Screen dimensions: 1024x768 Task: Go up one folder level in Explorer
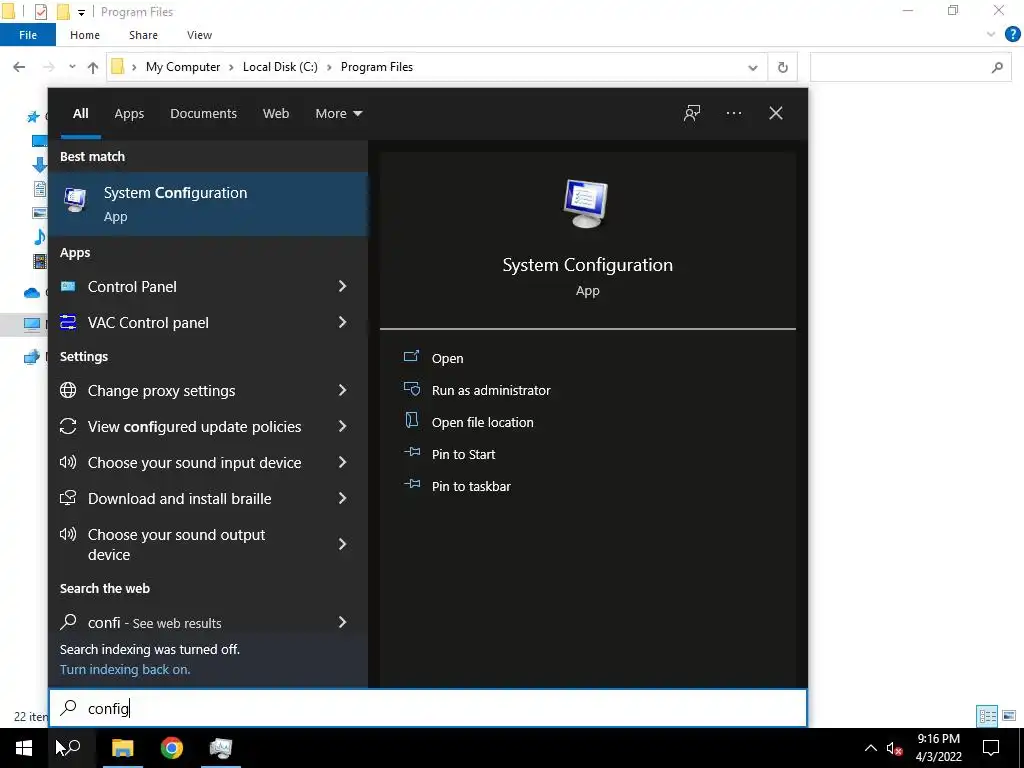[x=93, y=67]
